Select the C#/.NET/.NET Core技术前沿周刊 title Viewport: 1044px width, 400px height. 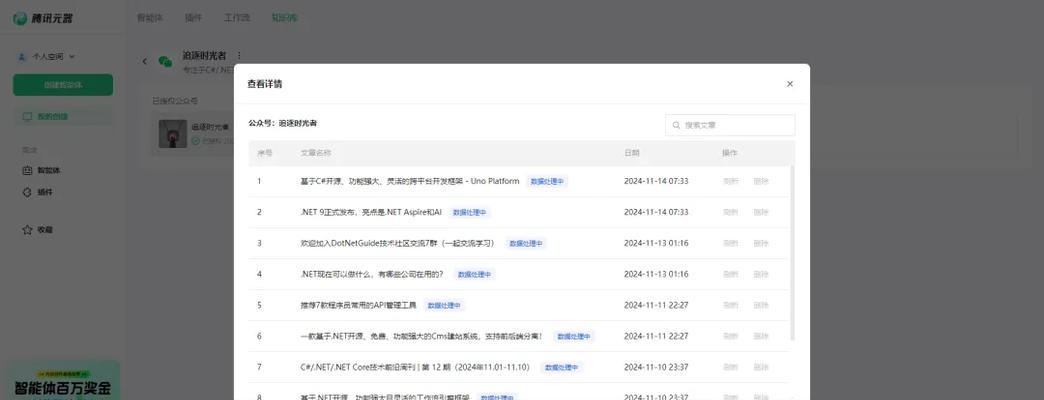pyautogui.click(x=415, y=367)
